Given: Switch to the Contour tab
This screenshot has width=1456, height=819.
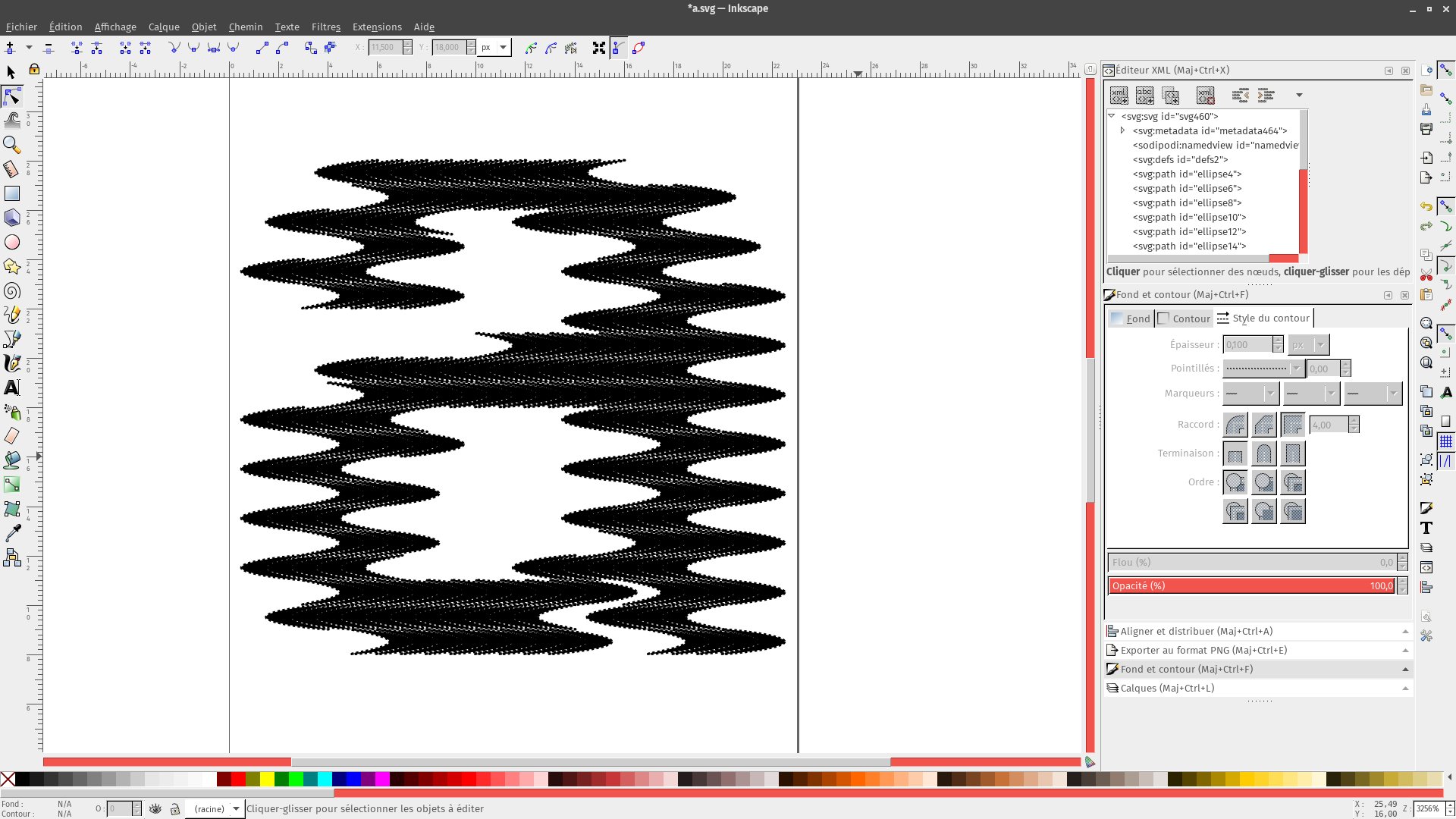Looking at the screenshot, I should coord(1185,318).
